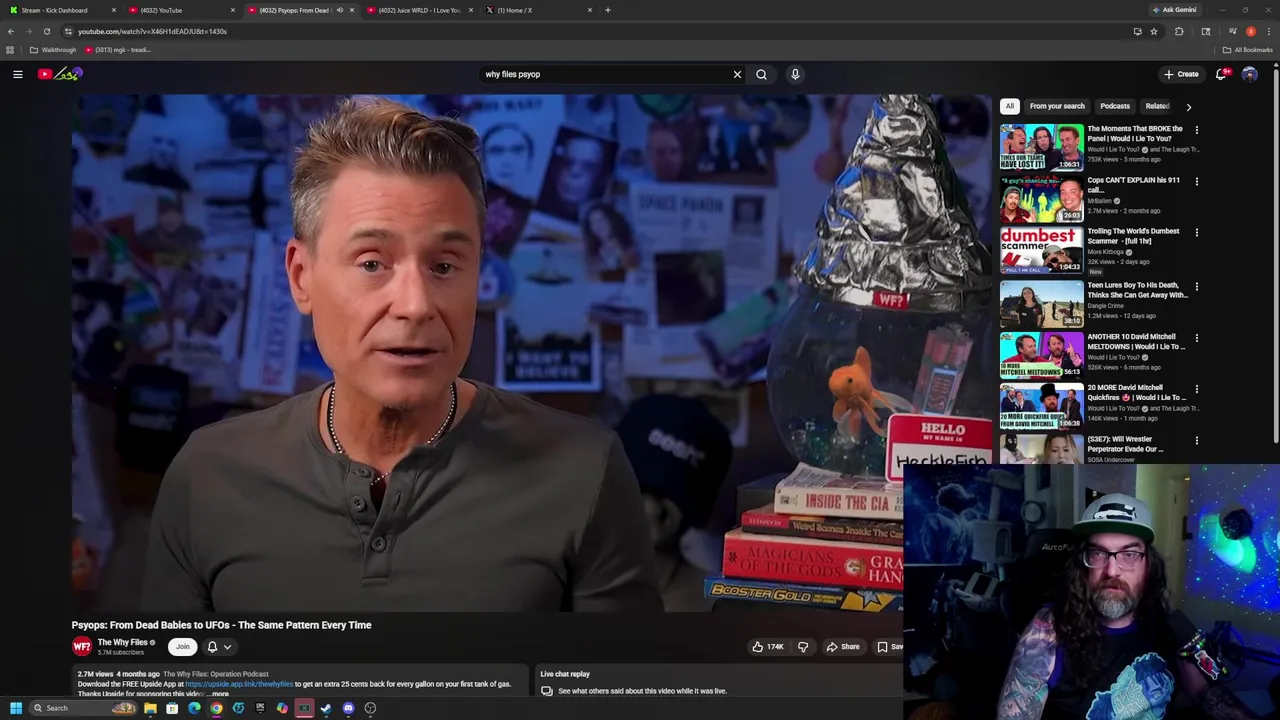This screenshot has width=1280, height=720.
Task: Show more filter chips with arrow
Action: pos(1188,106)
